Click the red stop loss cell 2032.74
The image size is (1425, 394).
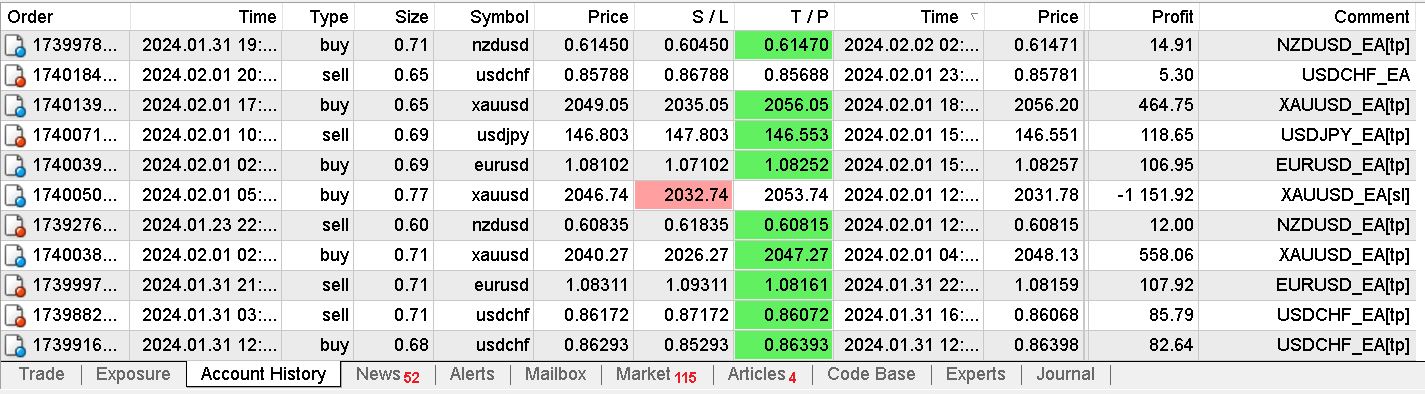coord(683,195)
